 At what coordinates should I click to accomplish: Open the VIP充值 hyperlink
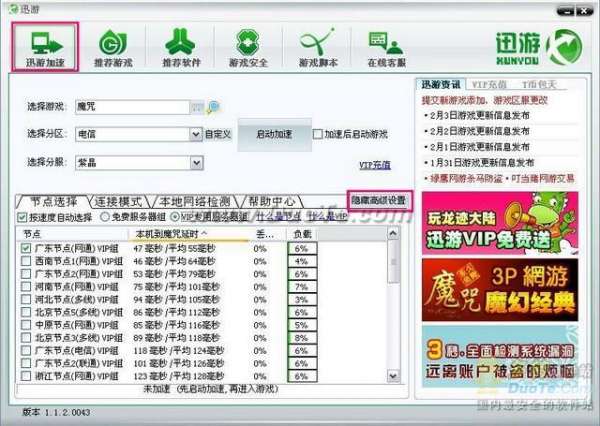point(375,165)
